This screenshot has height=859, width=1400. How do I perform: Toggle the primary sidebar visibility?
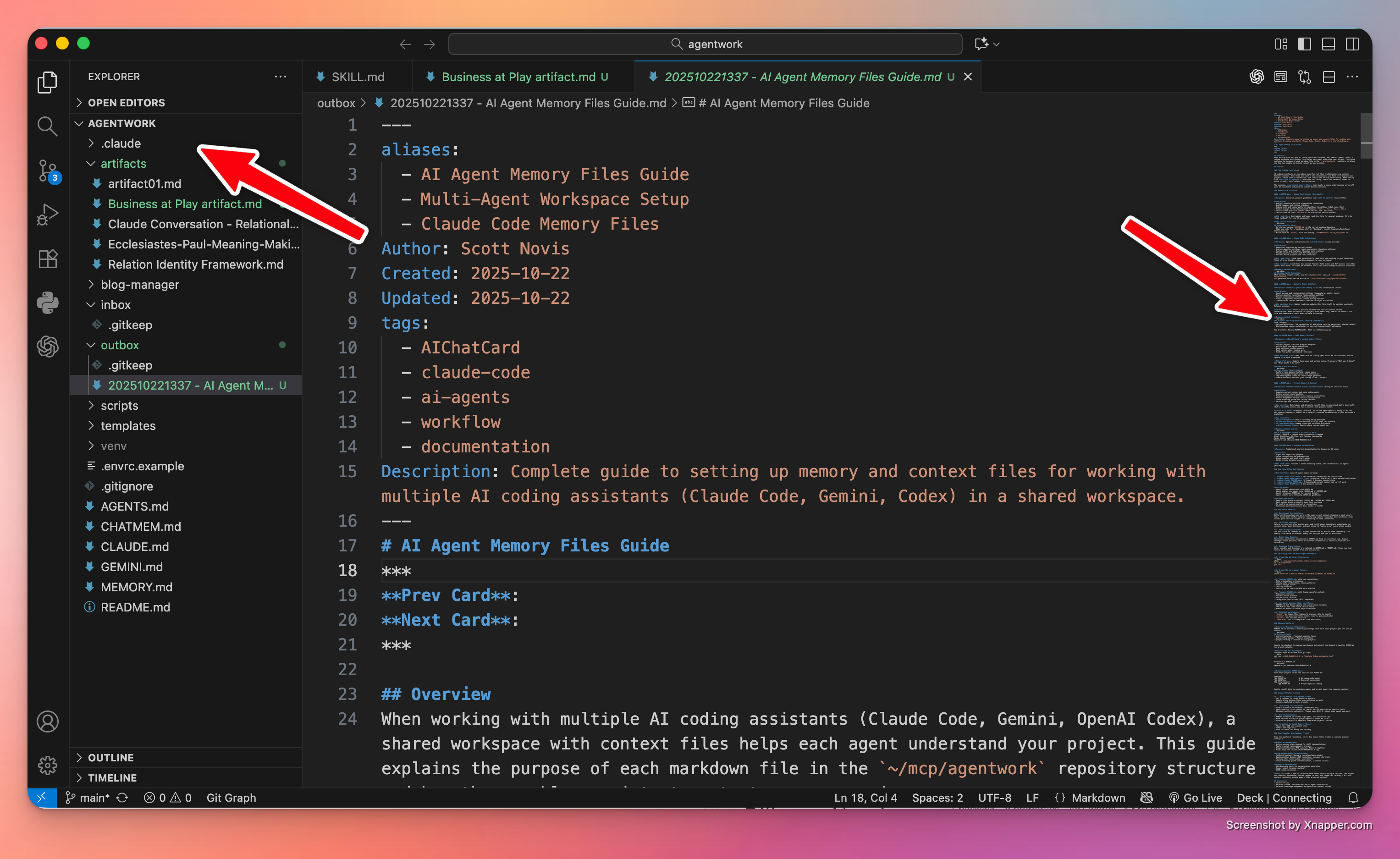1305,44
